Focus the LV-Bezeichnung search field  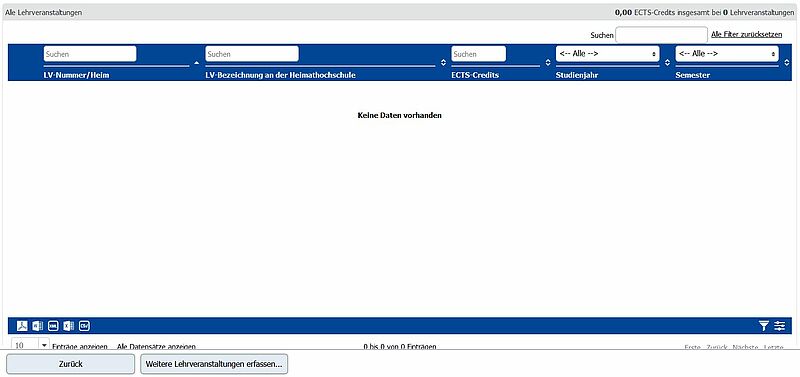tap(252, 54)
